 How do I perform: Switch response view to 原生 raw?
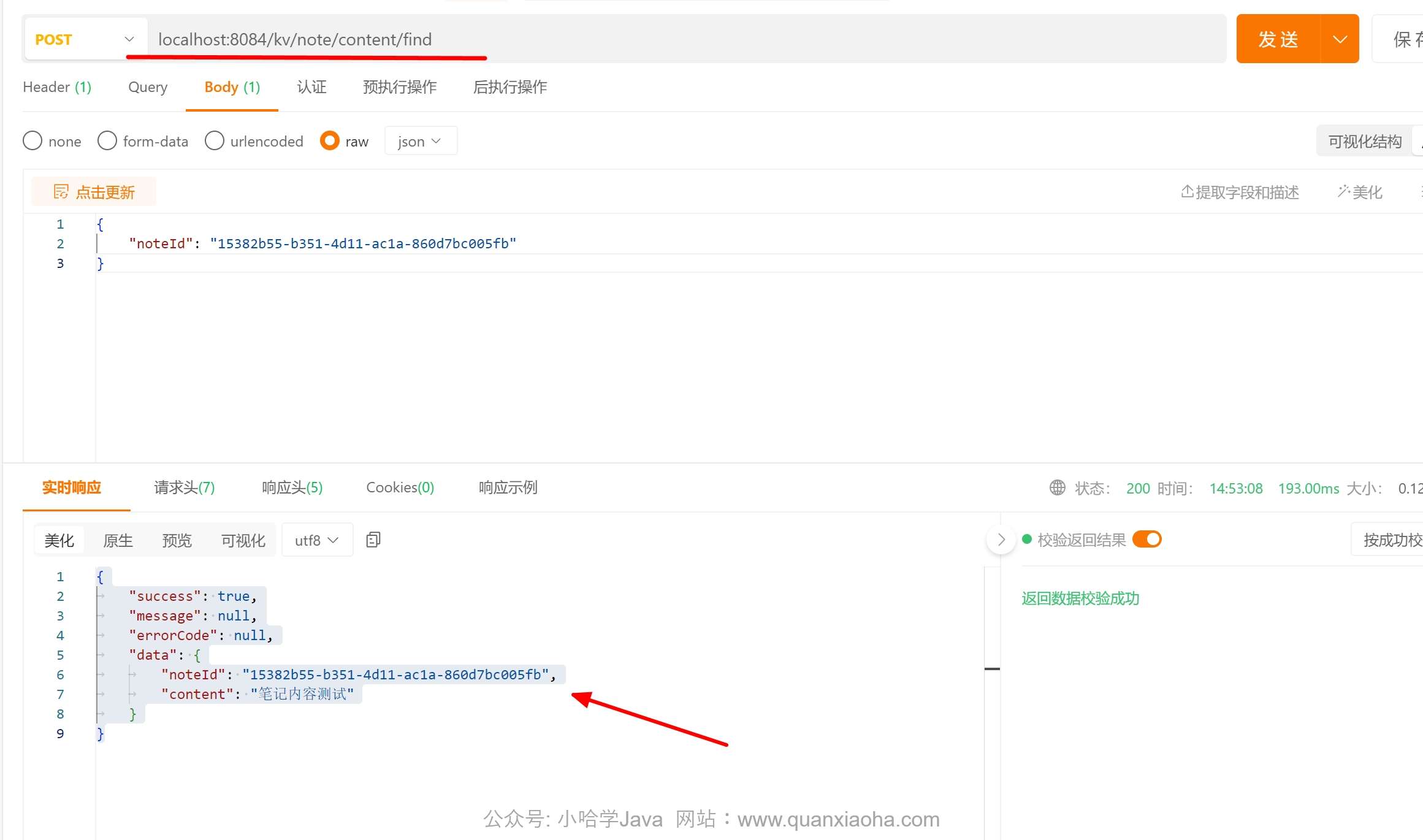[x=118, y=540]
